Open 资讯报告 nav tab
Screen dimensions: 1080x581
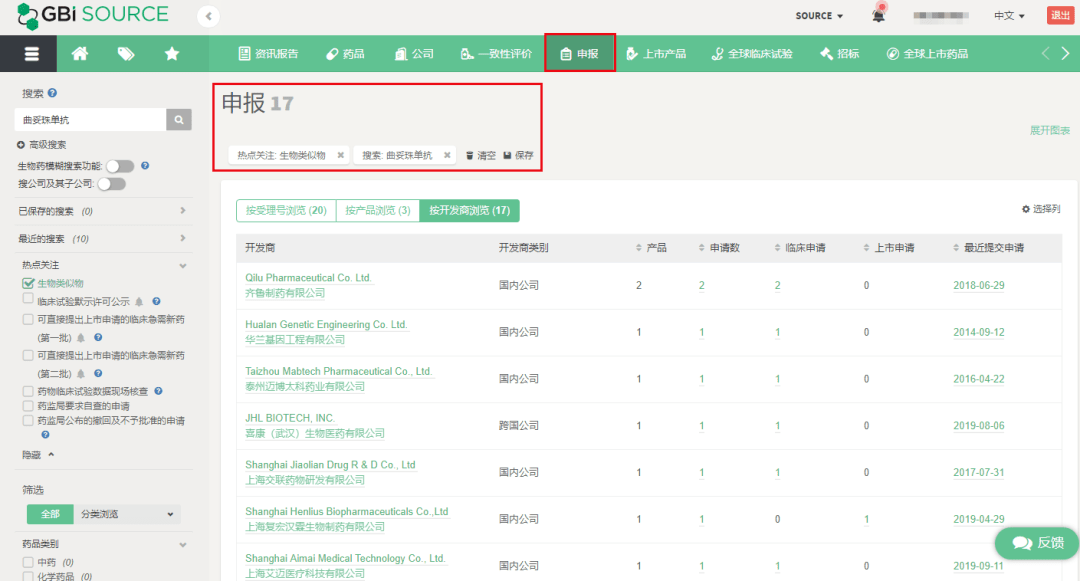tap(269, 54)
